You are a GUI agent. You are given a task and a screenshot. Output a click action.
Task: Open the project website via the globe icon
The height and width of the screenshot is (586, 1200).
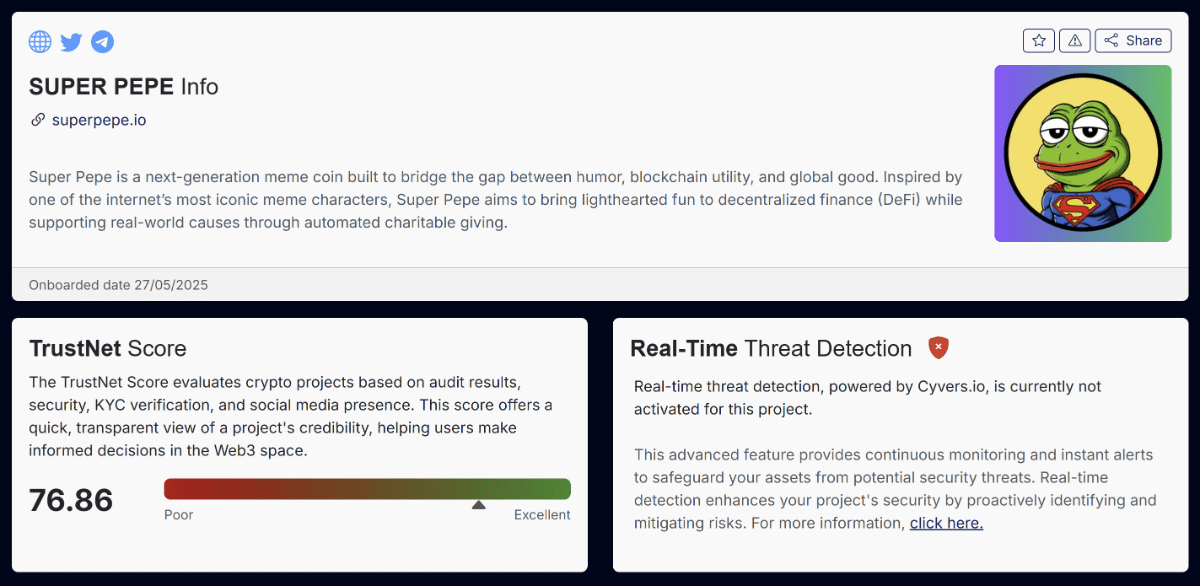click(40, 41)
